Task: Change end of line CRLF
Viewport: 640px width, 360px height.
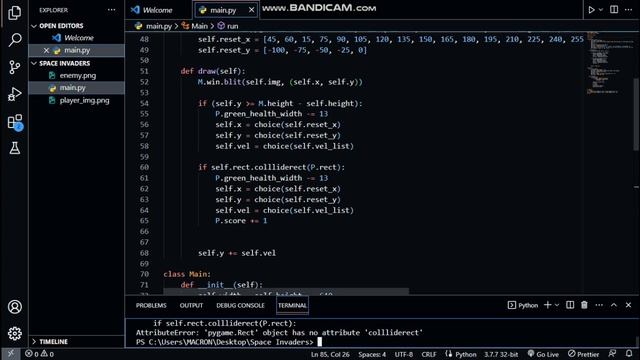Action: coord(429,354)
